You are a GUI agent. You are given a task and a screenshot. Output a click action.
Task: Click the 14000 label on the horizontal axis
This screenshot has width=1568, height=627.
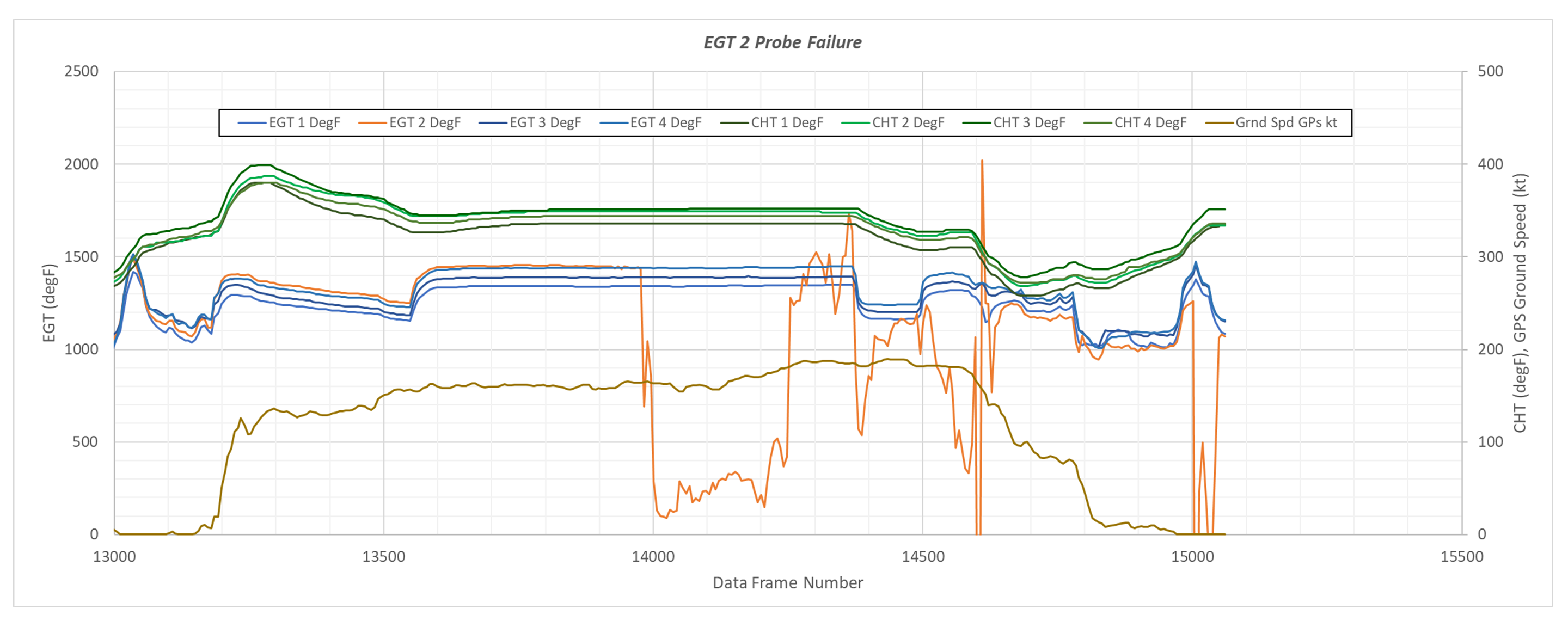[653, 557]
